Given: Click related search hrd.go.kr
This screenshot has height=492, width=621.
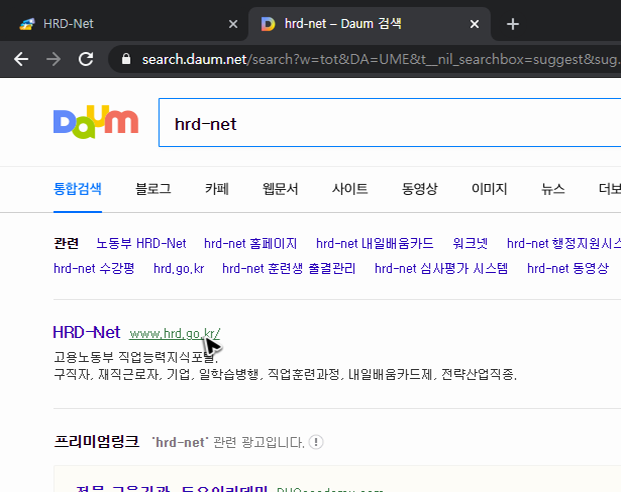Looking at the screenshot, I should [x=179, y=269].
